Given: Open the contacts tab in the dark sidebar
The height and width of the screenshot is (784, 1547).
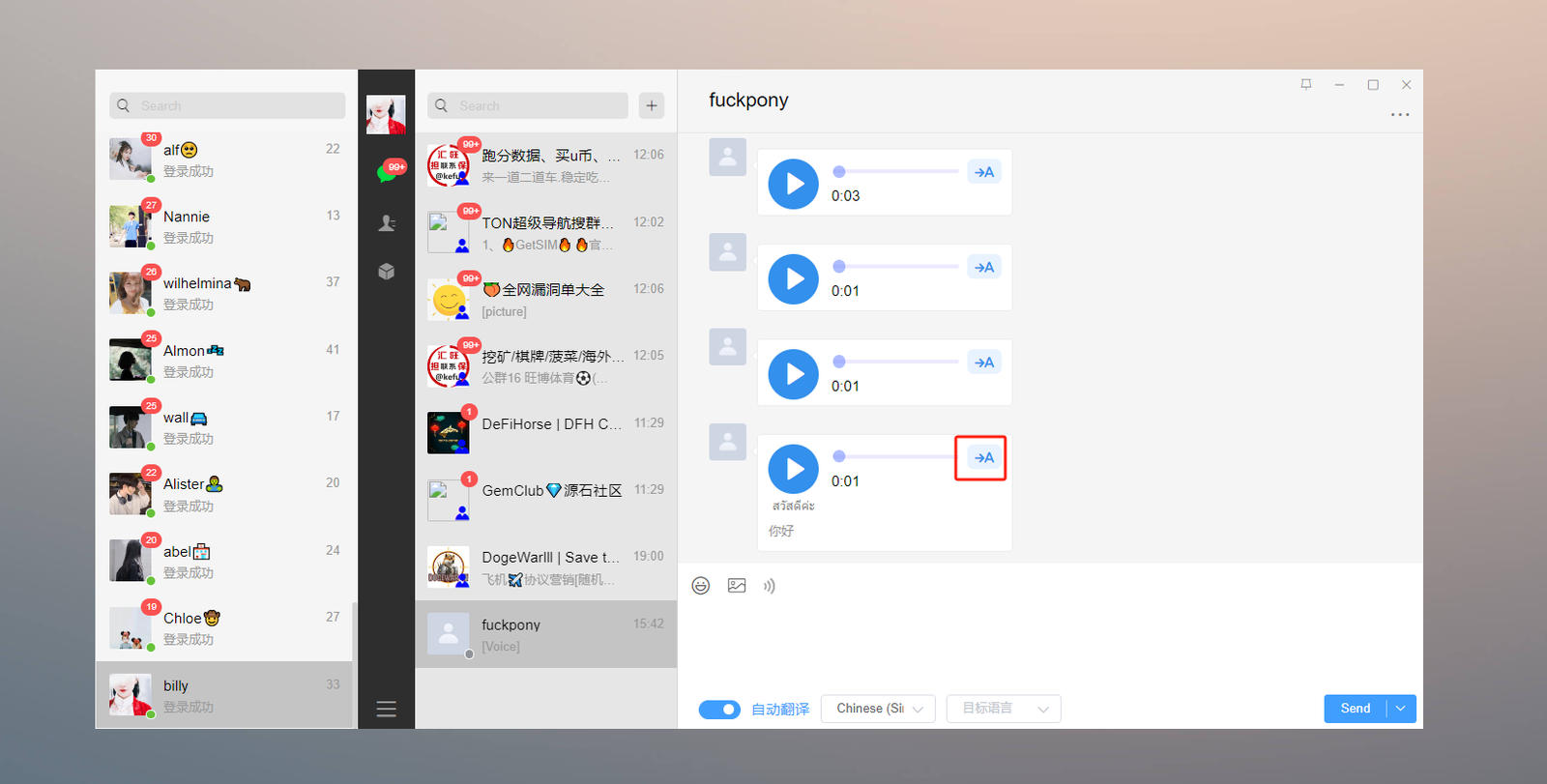Looking at the screenshot, I should pyautogui.click(x=387, y=223).
